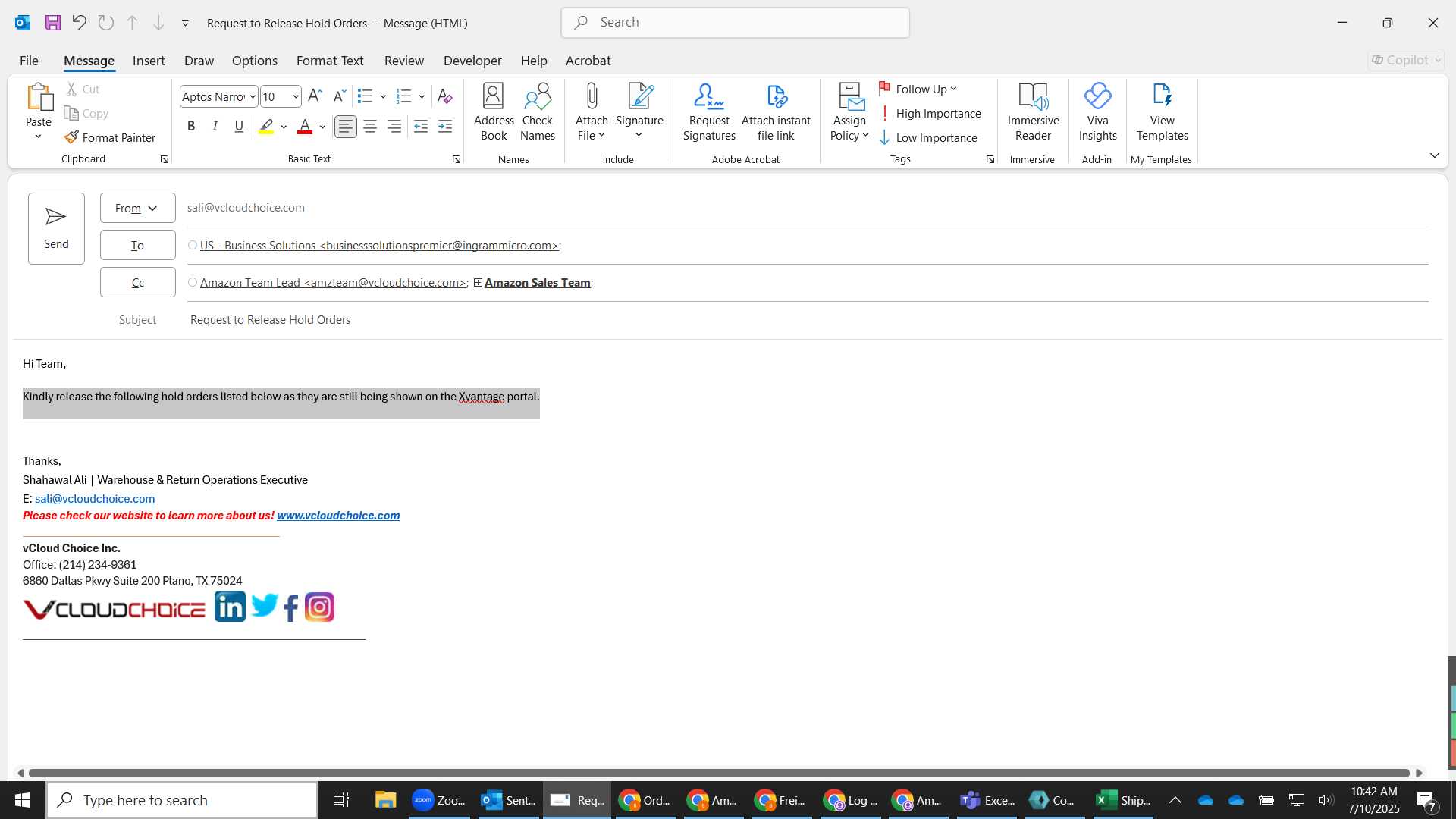Viewport: 1456px width, 819px height.
Task: Open the font name dropdown
Action: [253, 96]
